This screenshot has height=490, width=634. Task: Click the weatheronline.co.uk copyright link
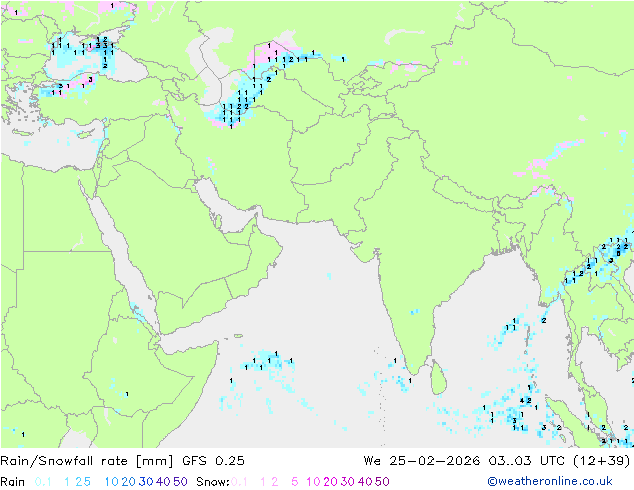point(550,481)
